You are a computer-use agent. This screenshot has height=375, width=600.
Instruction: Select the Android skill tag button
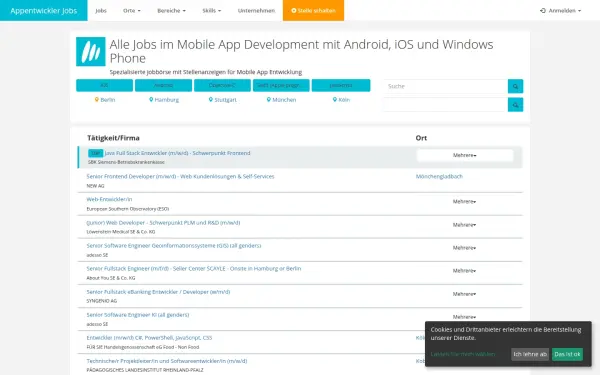pyautogui.click(x=163, y=85)
